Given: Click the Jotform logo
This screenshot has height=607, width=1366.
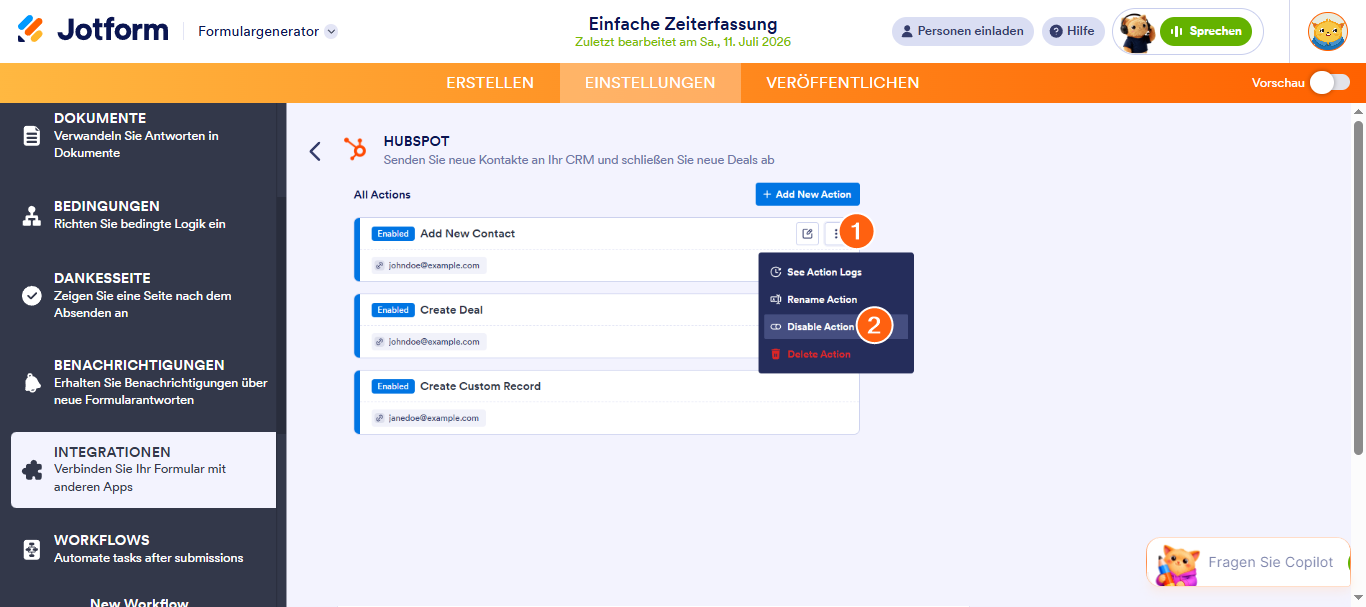Looking at the screenshot, I should (x=93, y=30).
